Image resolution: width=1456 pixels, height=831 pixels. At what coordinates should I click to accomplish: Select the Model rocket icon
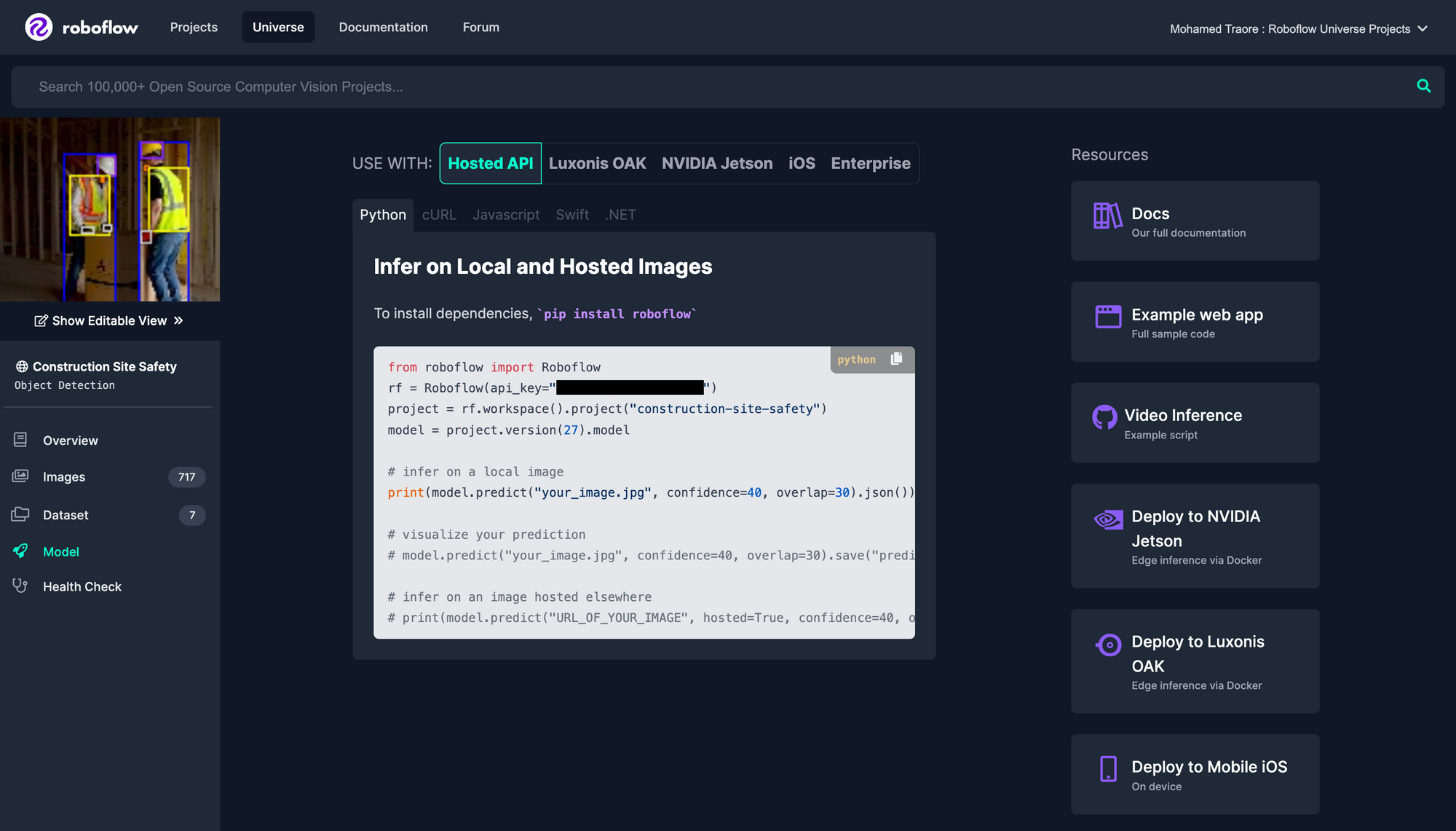(x=20, y=551)
